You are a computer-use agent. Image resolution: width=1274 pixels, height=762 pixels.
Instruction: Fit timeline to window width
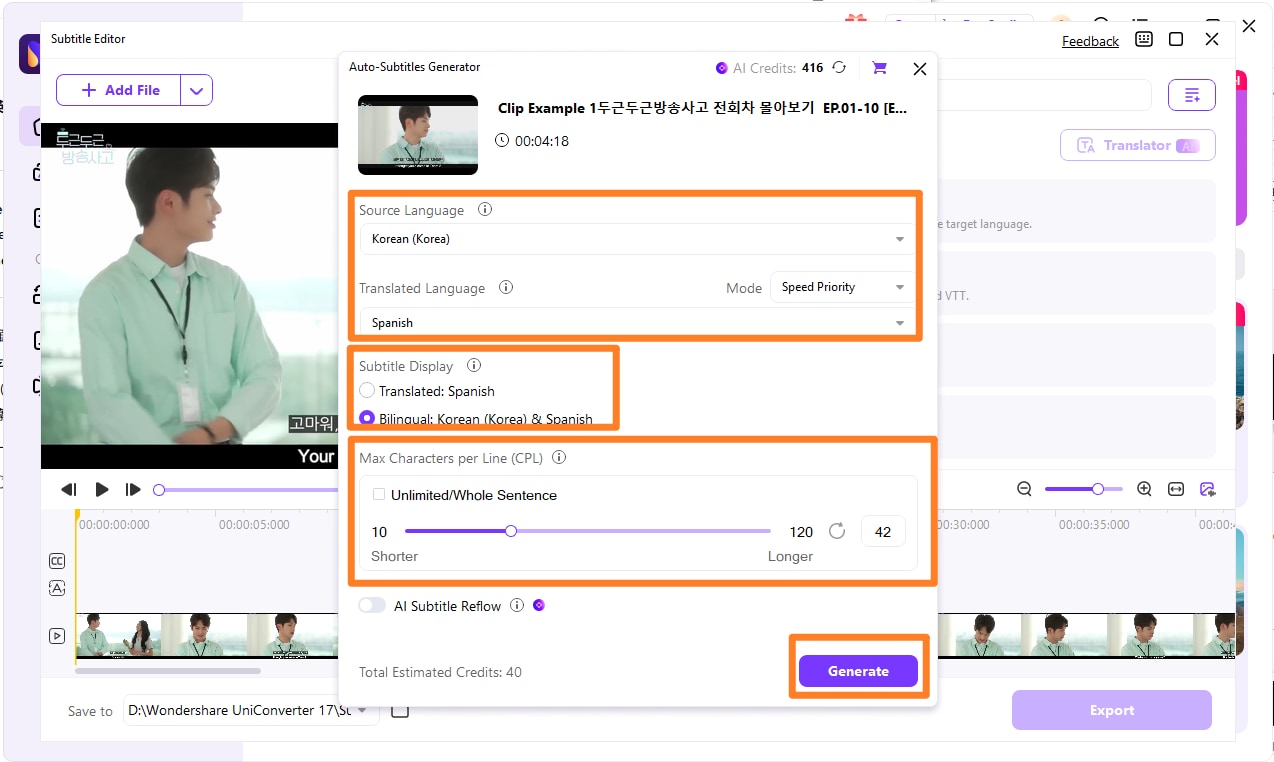[x=1176, y=489]
